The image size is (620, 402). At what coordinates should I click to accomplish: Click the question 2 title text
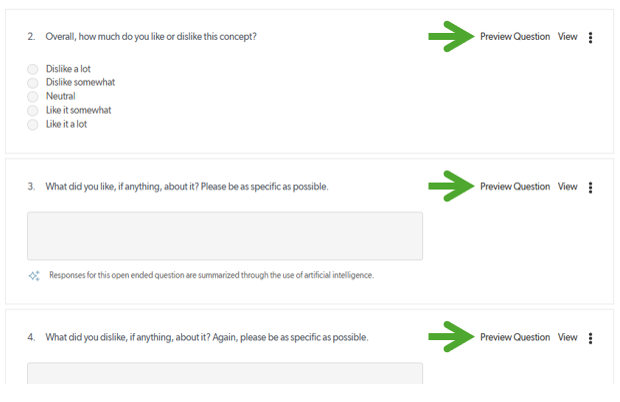pyautogui.click(x=150, y=37)
